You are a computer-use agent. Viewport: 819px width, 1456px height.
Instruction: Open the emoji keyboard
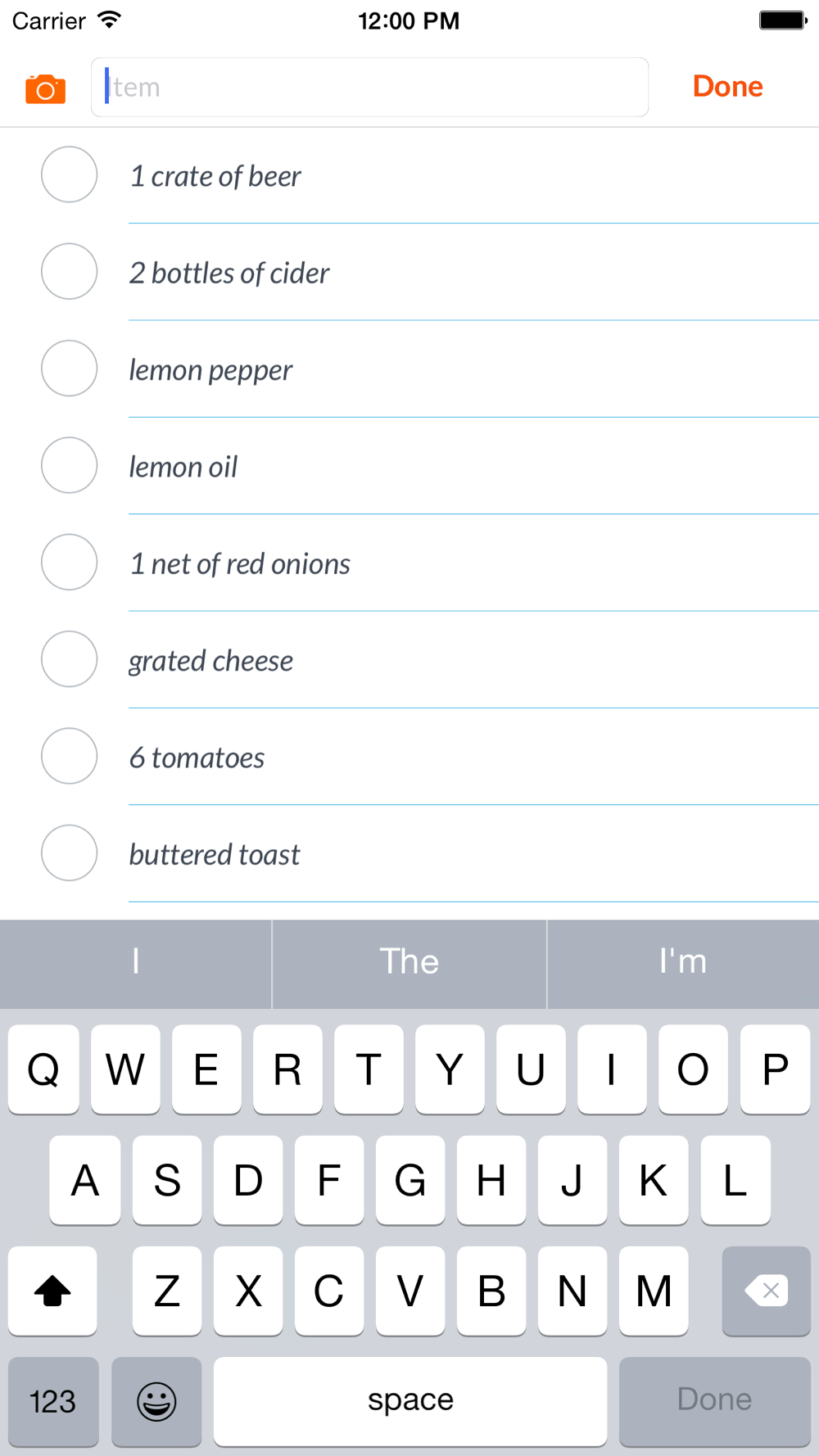156,1401
